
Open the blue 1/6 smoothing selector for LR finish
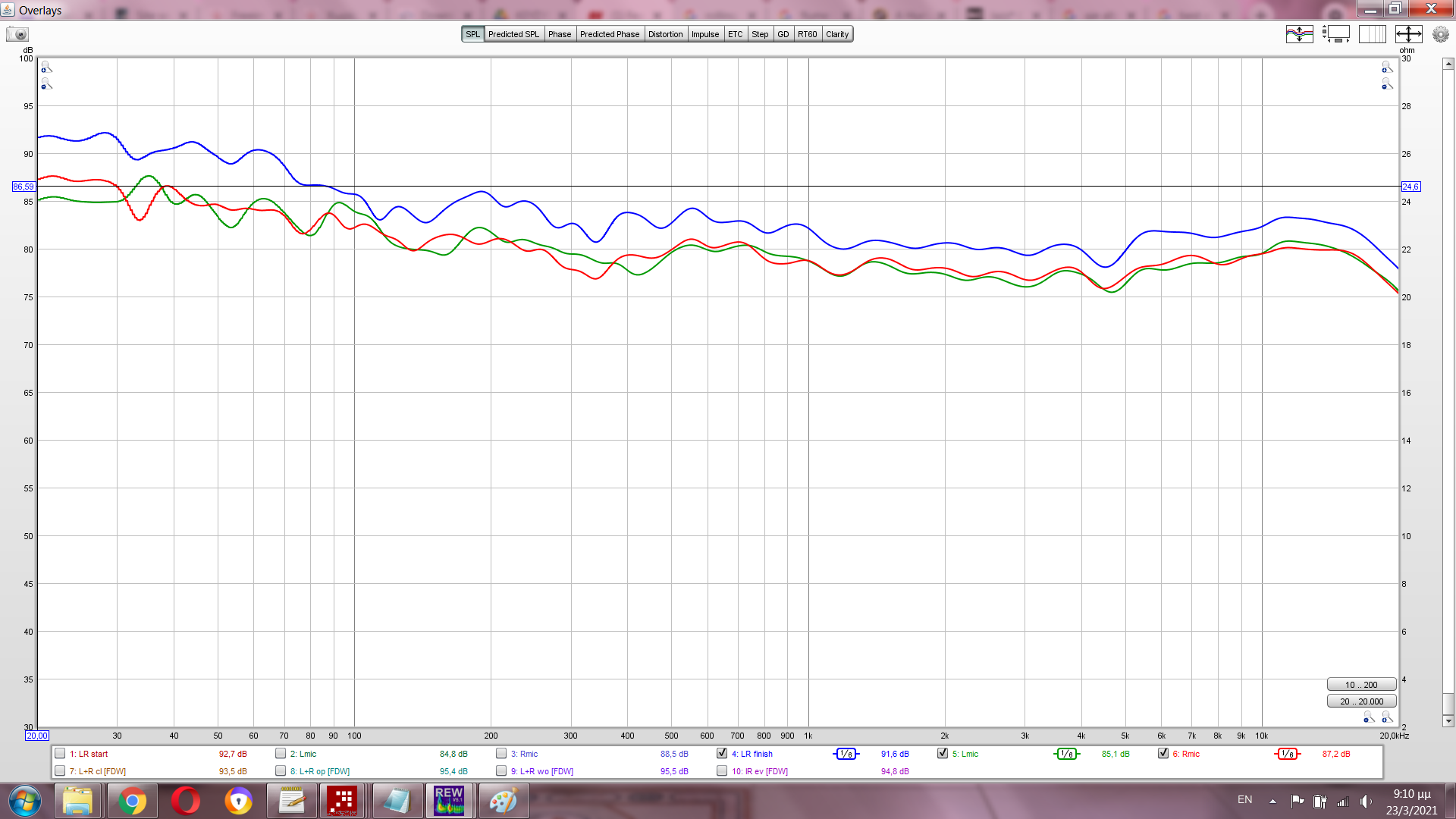point(846,754)
